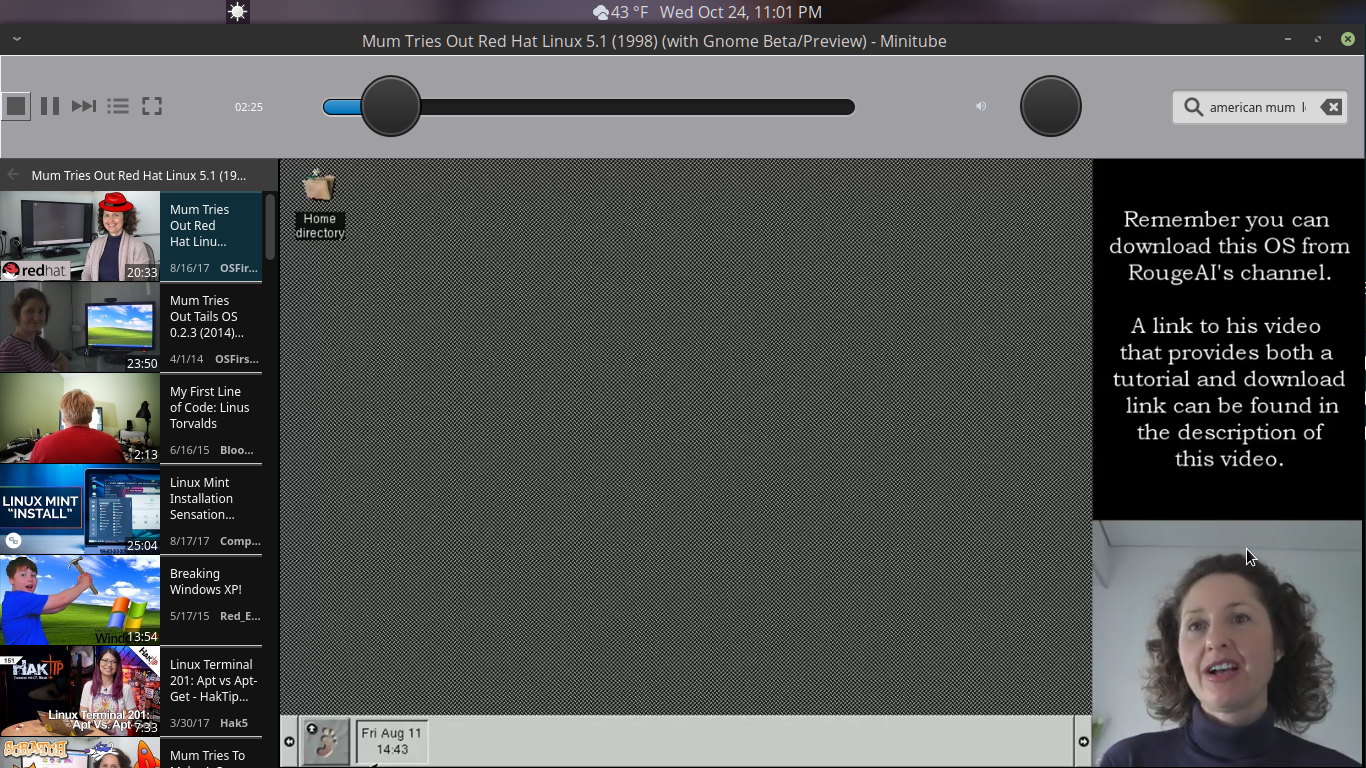Click the Hak5 channel label
The width and height of the screenshot is (1366, 768).
point(234,723)
